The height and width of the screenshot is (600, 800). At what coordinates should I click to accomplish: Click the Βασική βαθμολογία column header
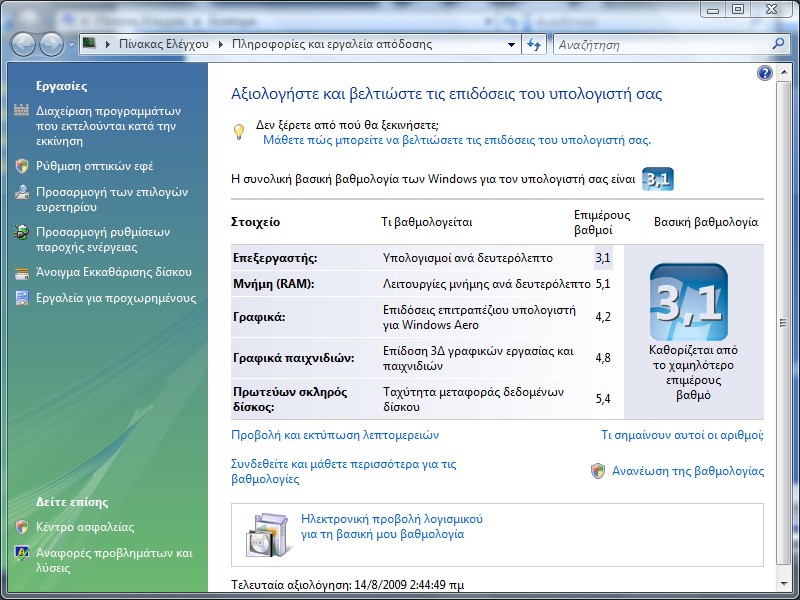tap(706, 222)
